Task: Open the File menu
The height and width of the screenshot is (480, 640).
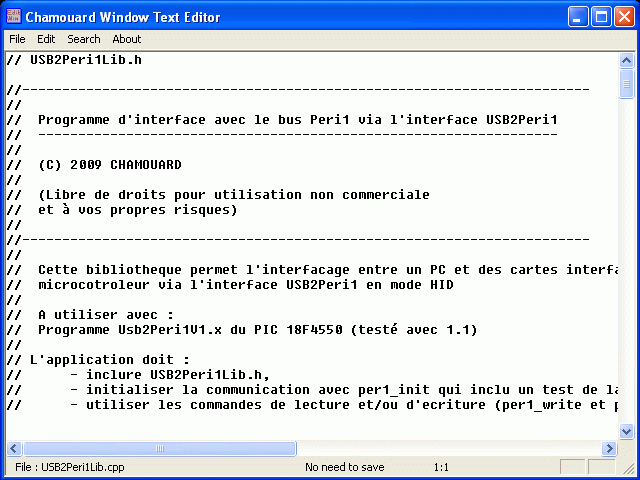Action: [18, 39]
